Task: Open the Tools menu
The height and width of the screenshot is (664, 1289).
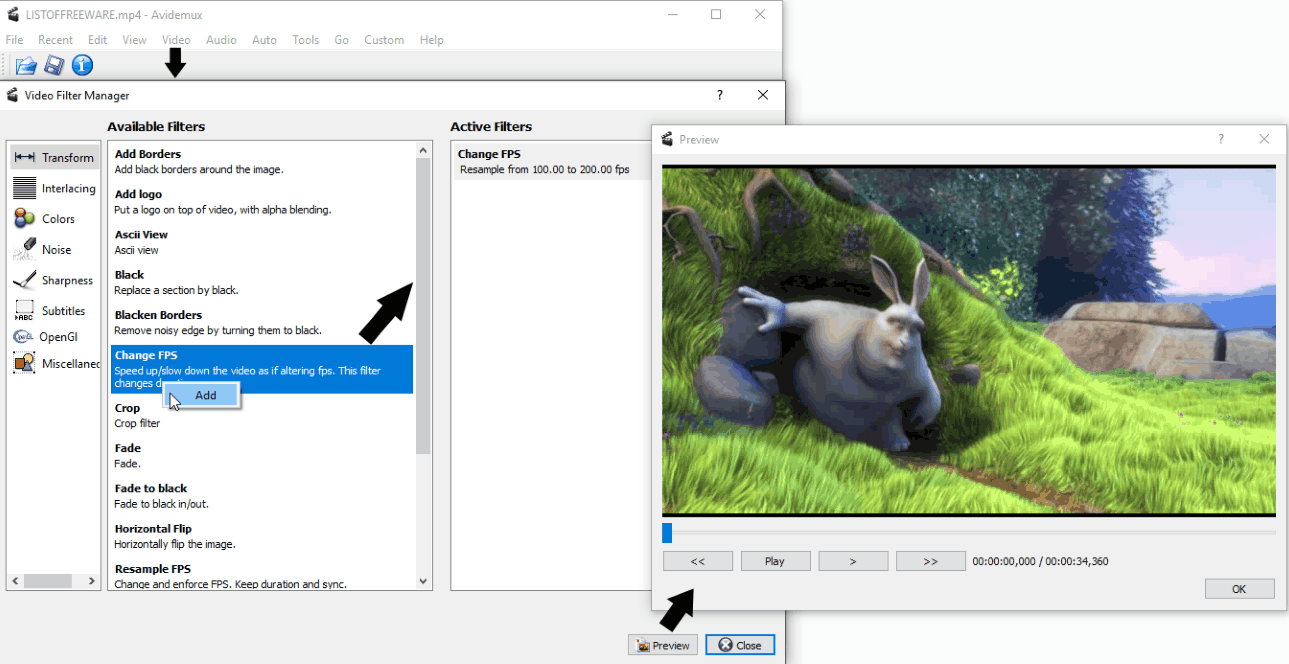Action: point(306,40)
